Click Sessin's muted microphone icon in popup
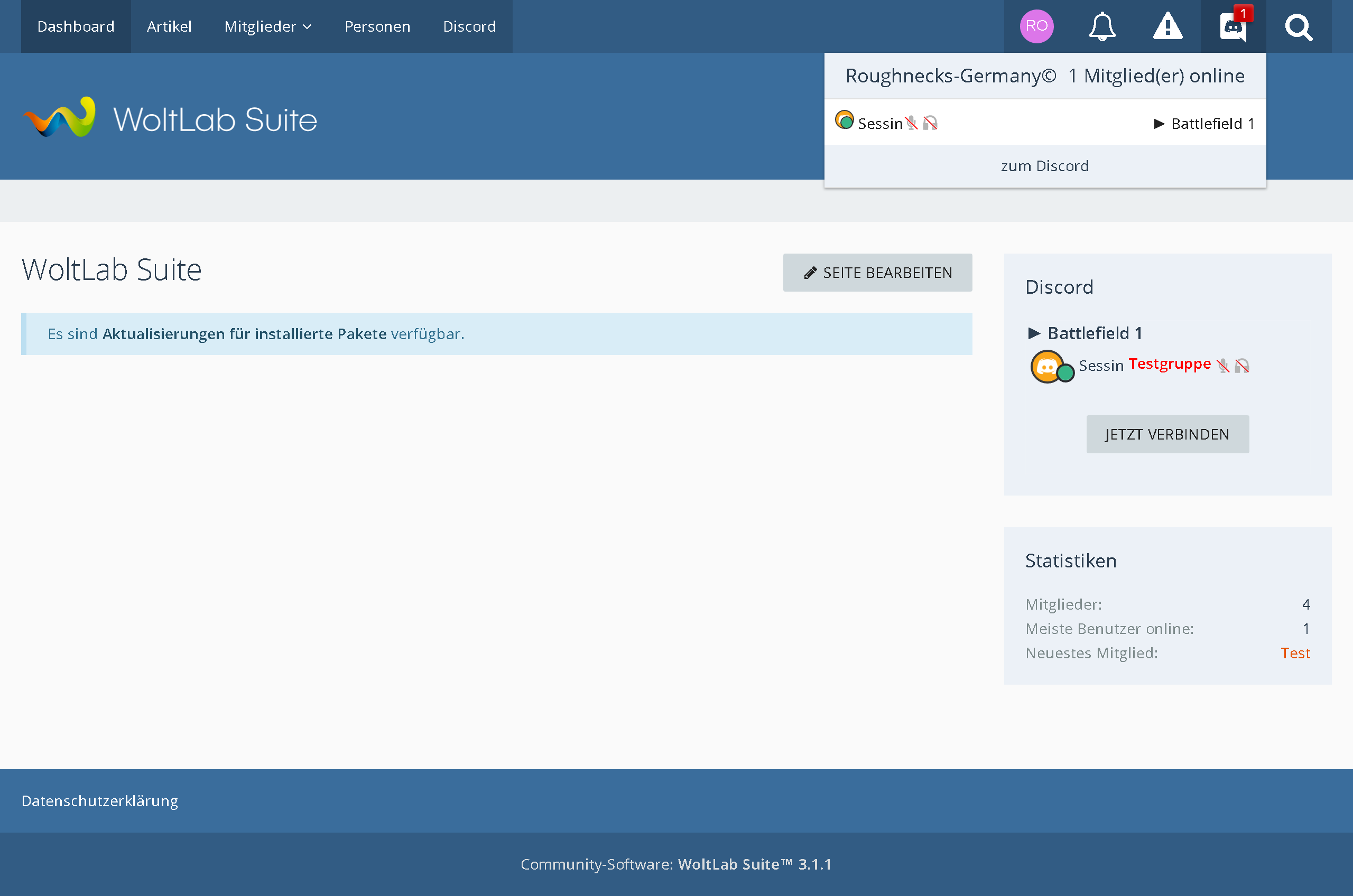Image resolution: width=1353 pixels, height=896 pixels. point(912,123)
